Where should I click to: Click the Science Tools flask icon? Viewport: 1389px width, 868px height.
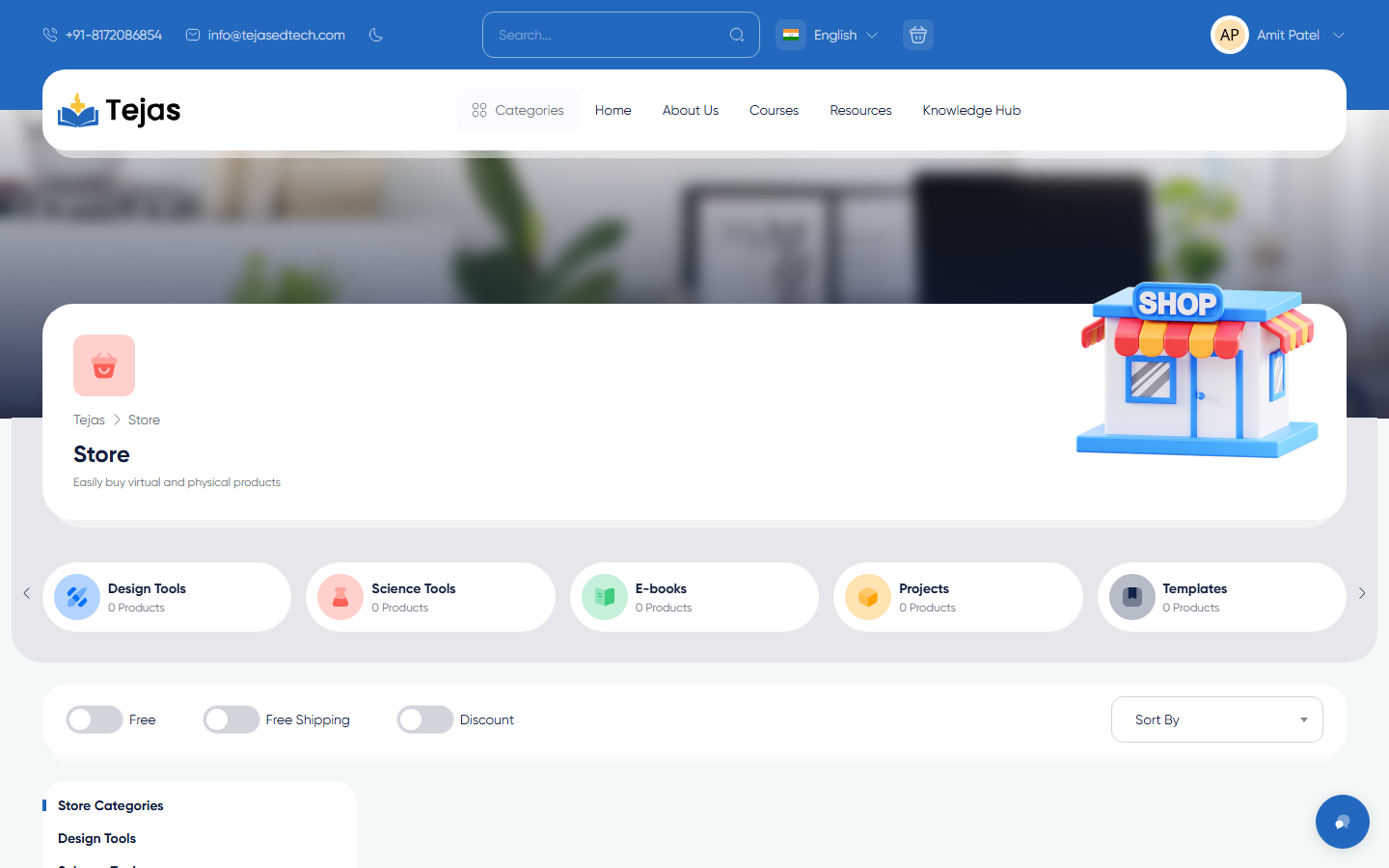click(x=340, y=597)
